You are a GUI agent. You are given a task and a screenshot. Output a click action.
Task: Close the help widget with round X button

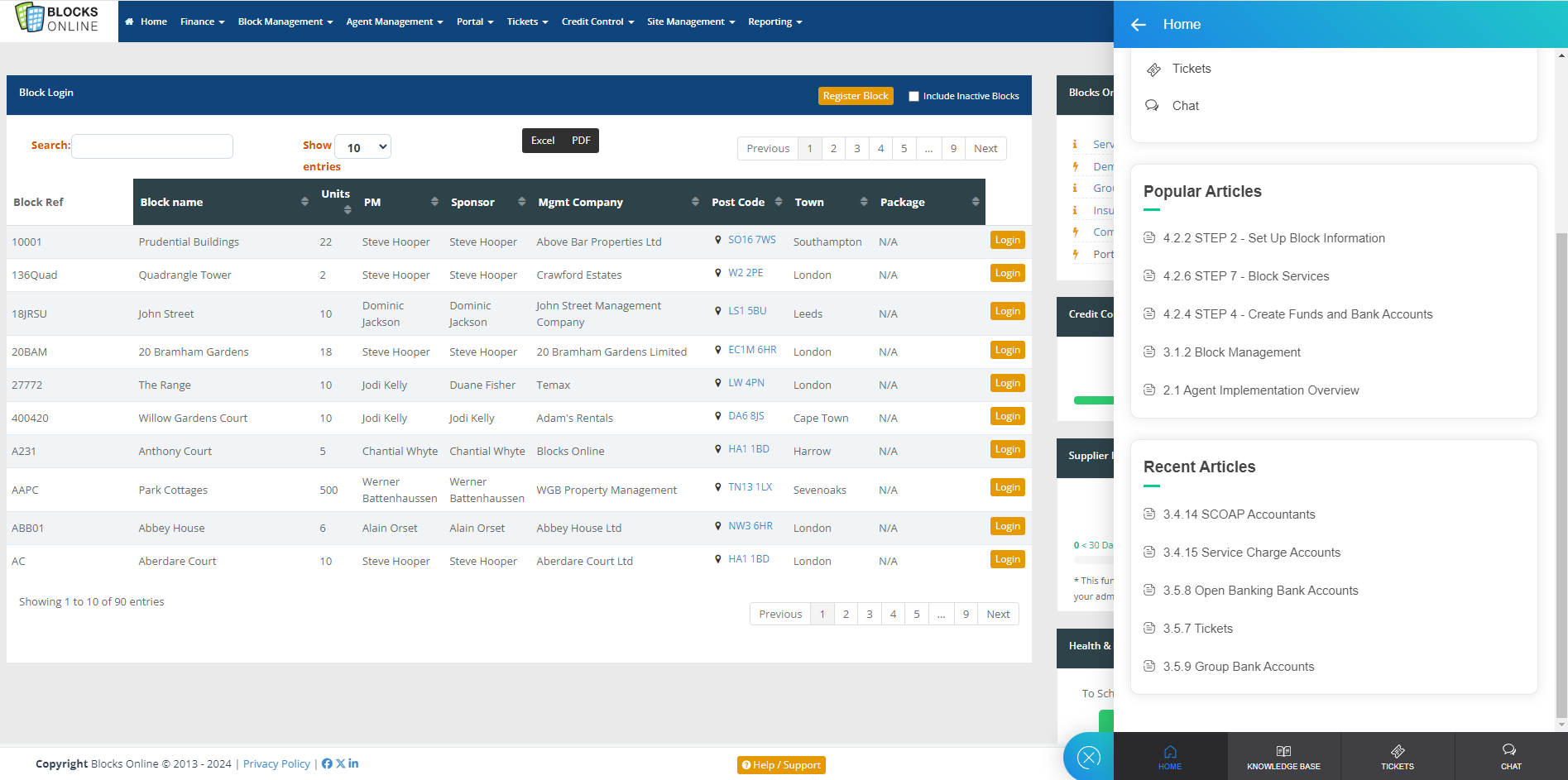pos(1089,757)
